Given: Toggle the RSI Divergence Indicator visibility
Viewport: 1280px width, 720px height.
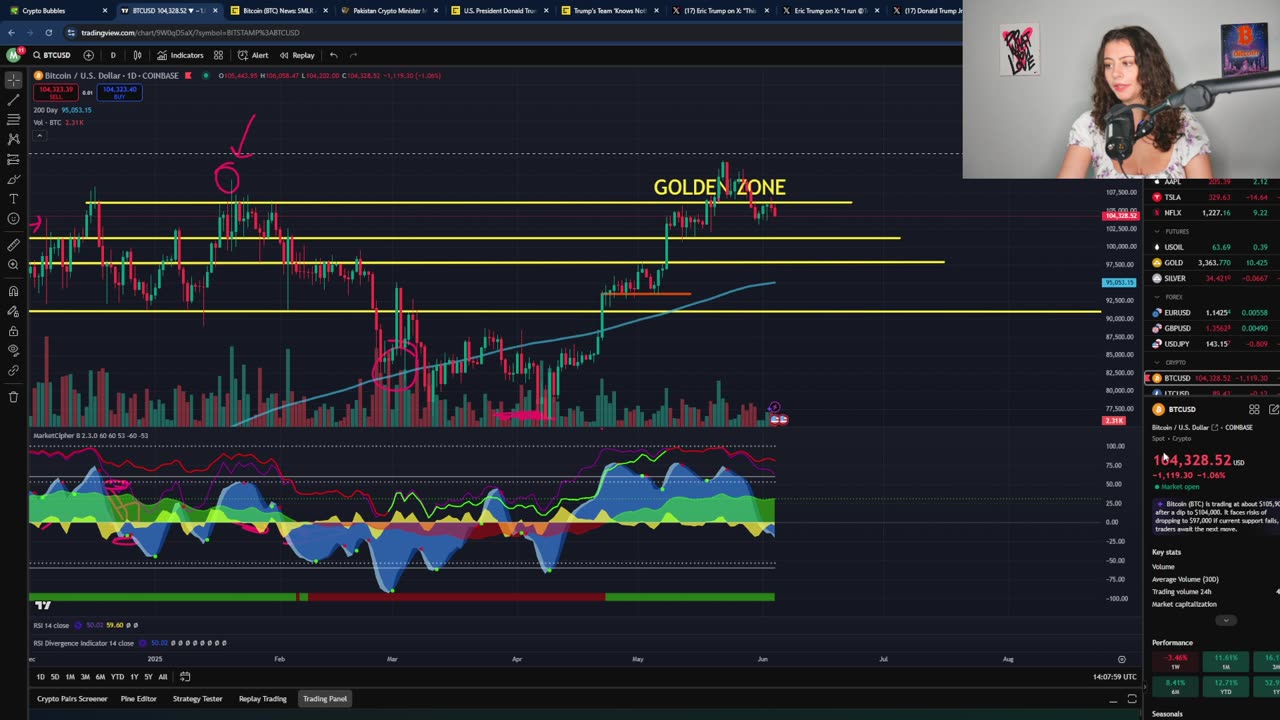Looking at the screenshot, I should click(x=141, y=643).
